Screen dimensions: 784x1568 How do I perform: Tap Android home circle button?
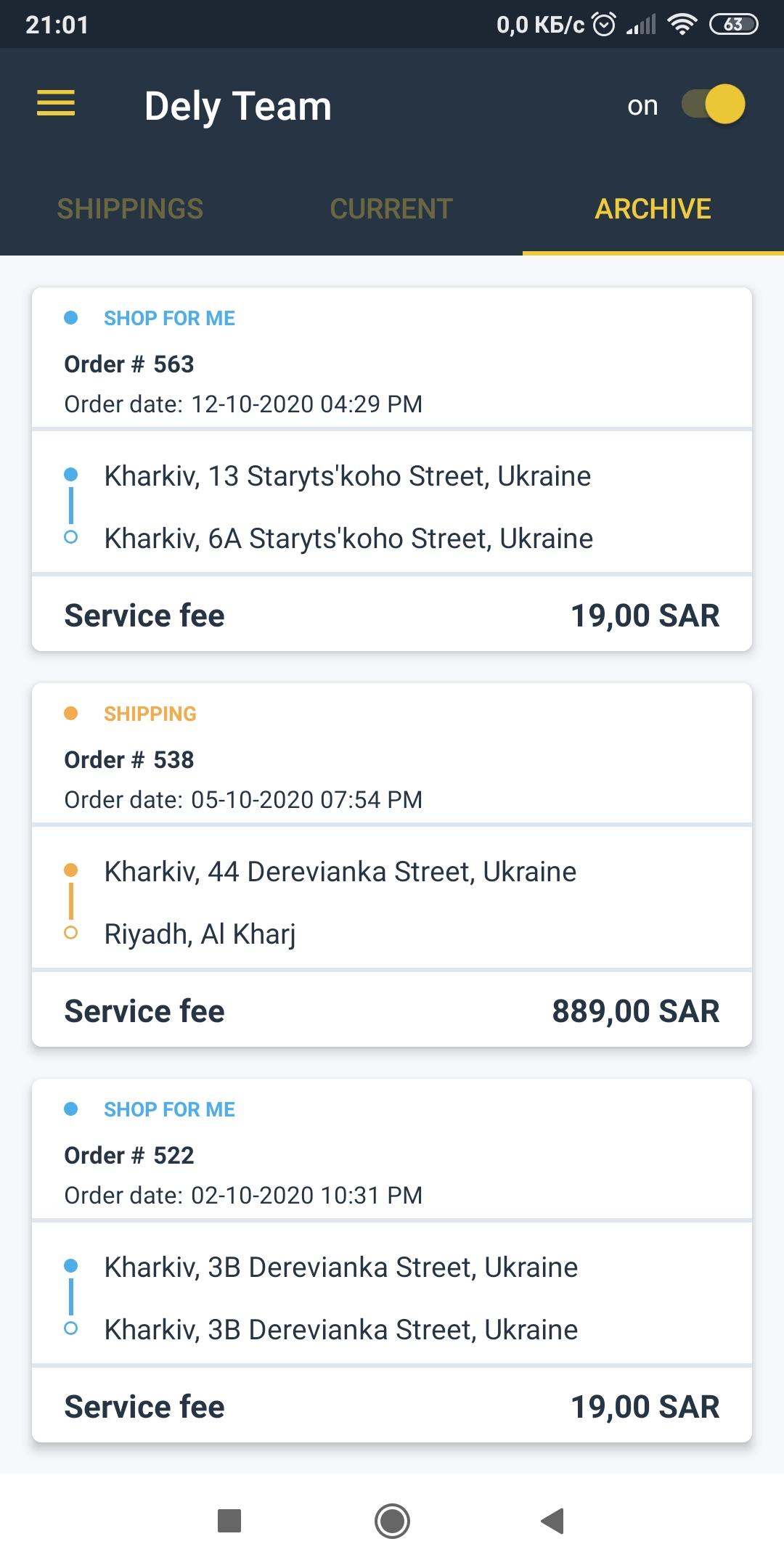(x=392, y=1521)
